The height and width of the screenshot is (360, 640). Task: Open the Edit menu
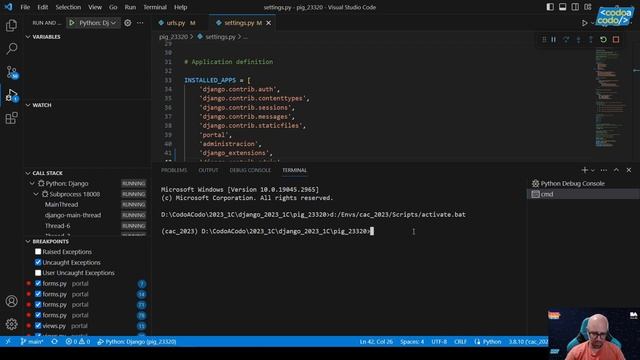pos(42,7)
